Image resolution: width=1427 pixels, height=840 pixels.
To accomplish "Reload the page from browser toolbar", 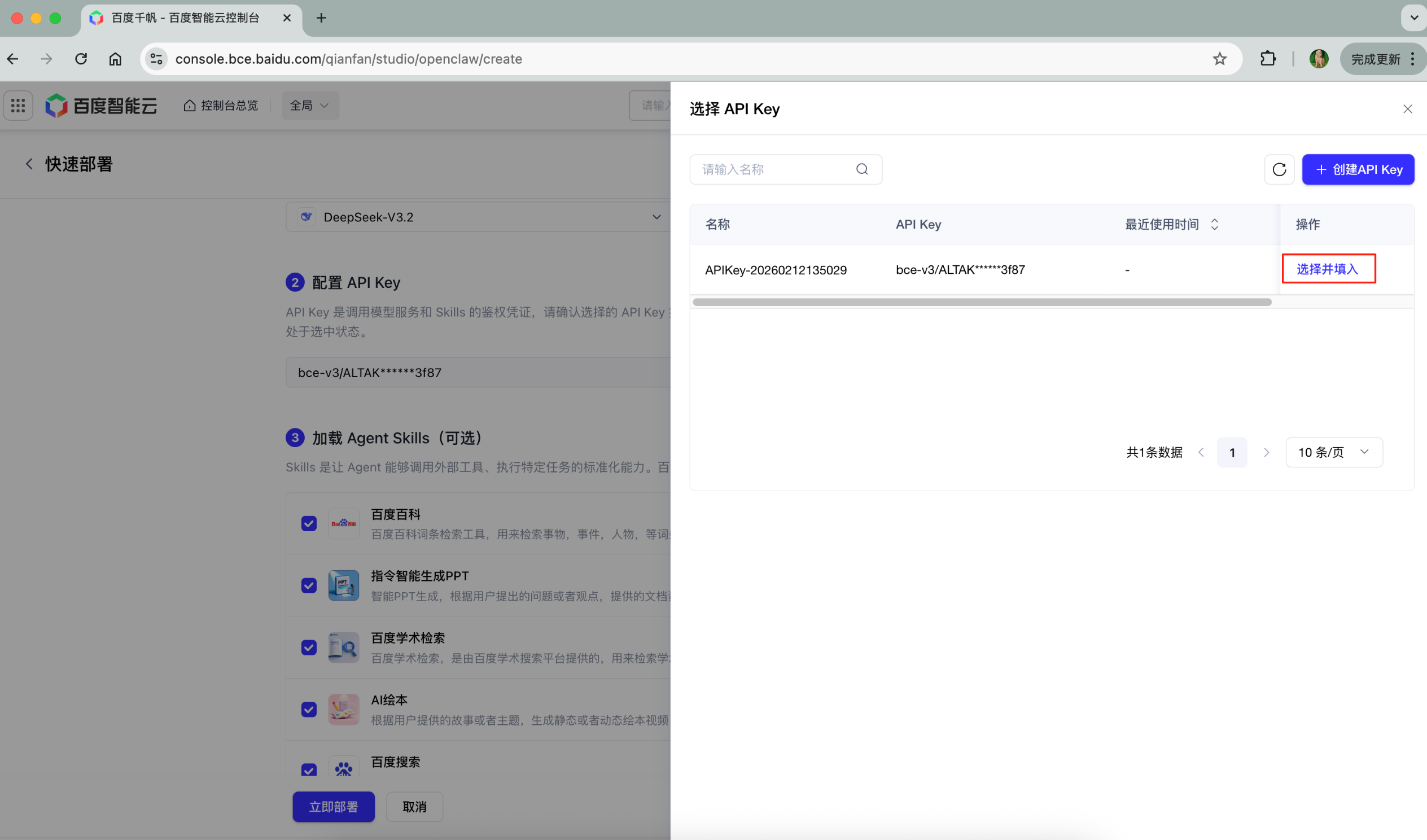I will [81, 59].
